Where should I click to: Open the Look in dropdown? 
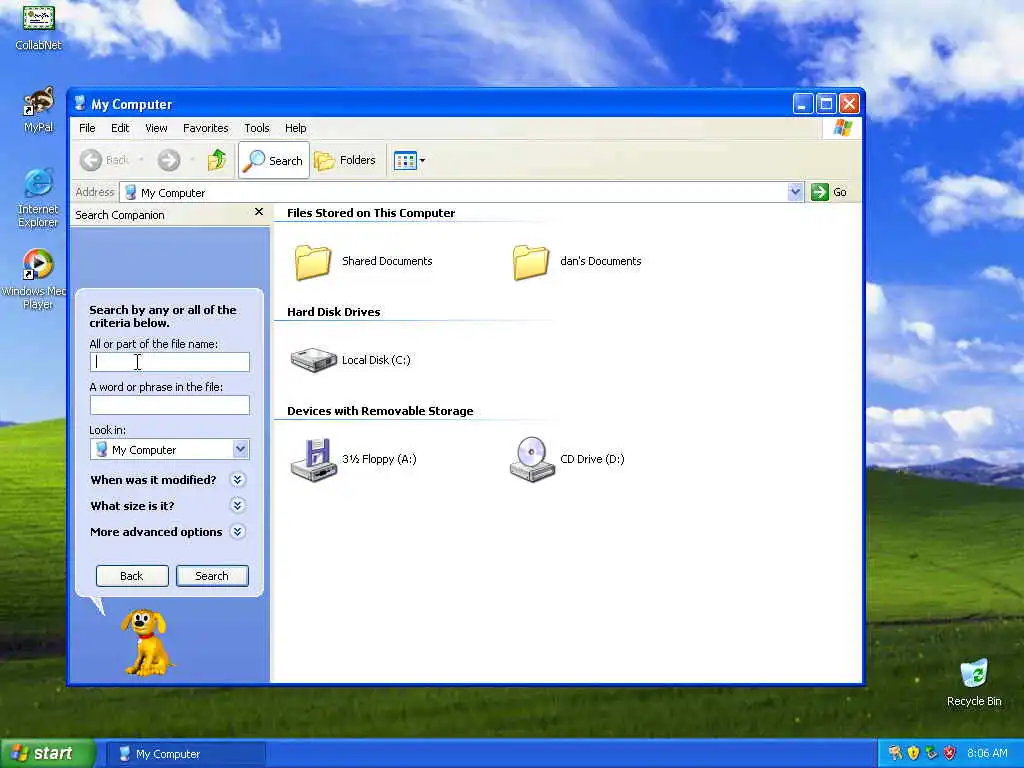coord(240,449)
